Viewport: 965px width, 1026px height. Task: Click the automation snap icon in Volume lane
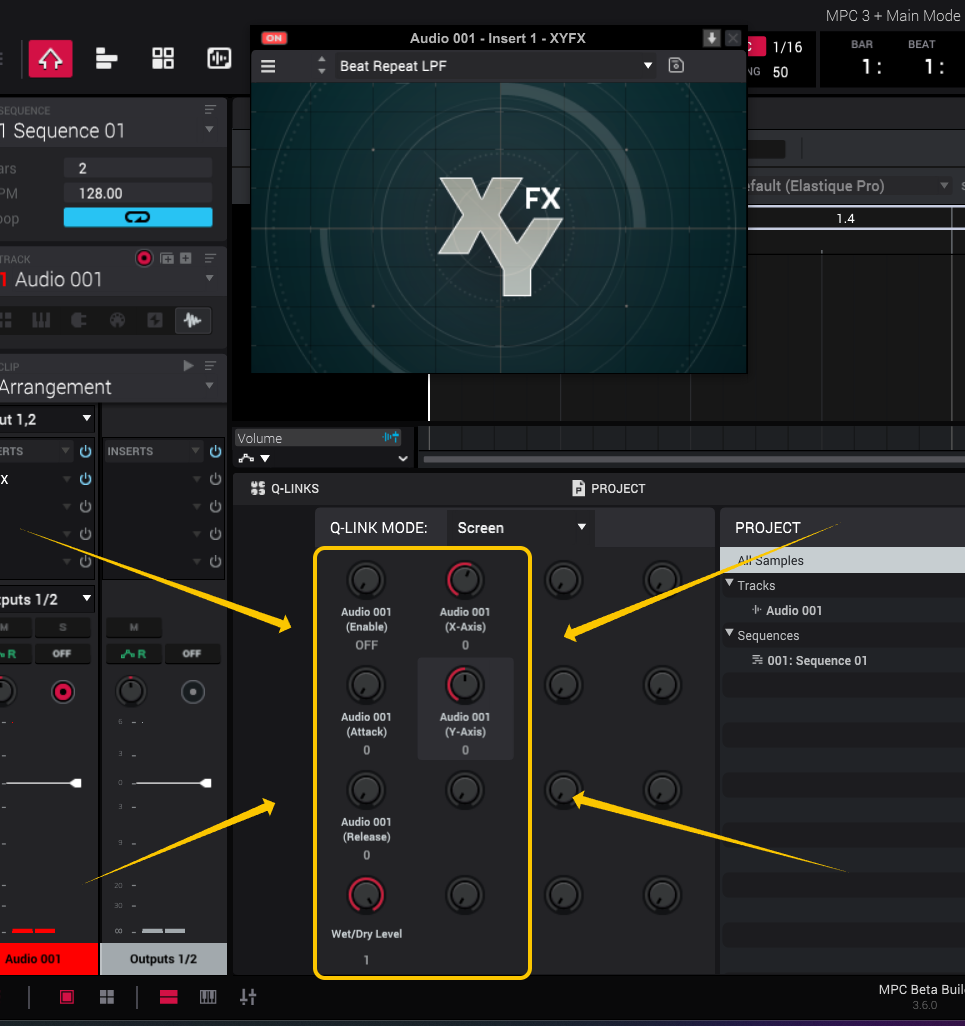point(391,437)
